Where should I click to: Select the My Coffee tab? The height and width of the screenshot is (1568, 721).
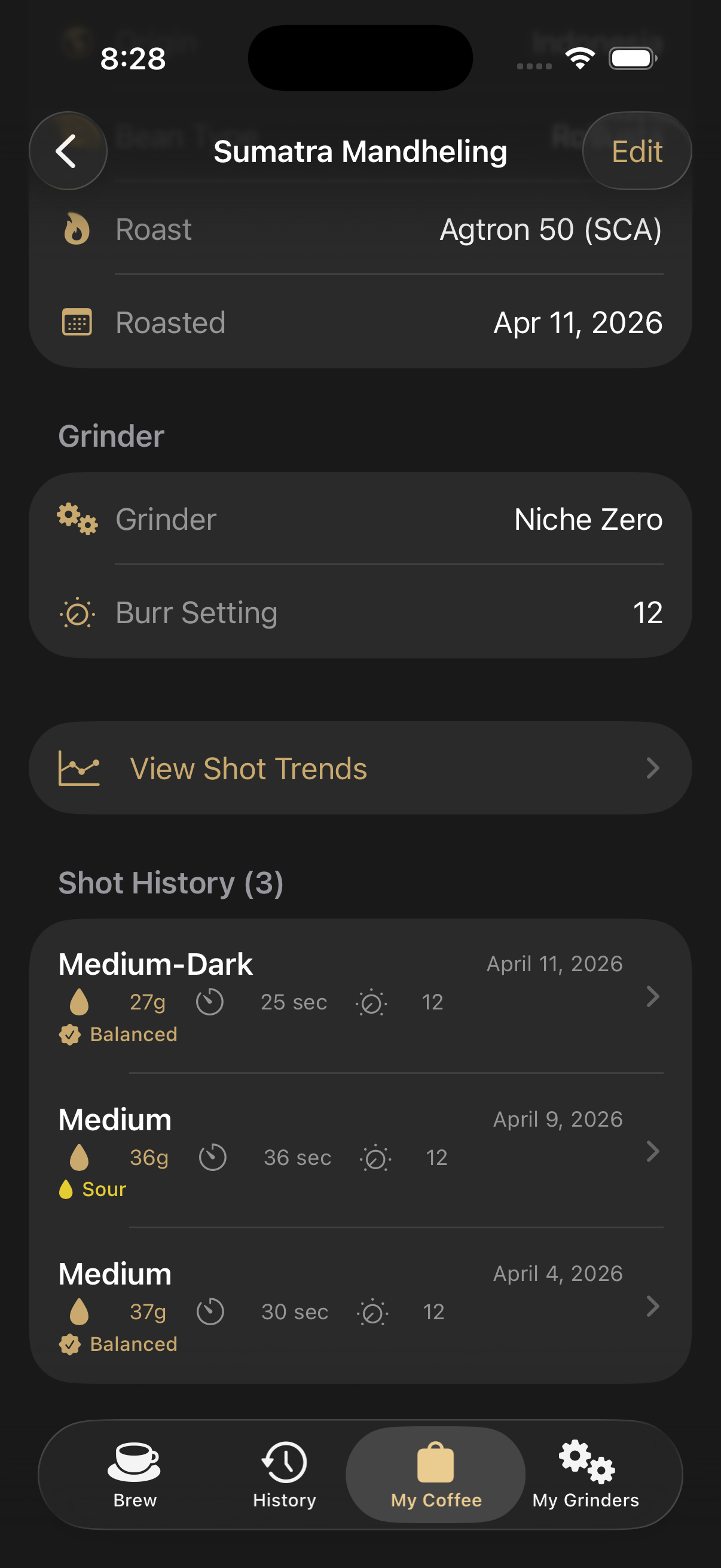click(x=436, y=1474)
